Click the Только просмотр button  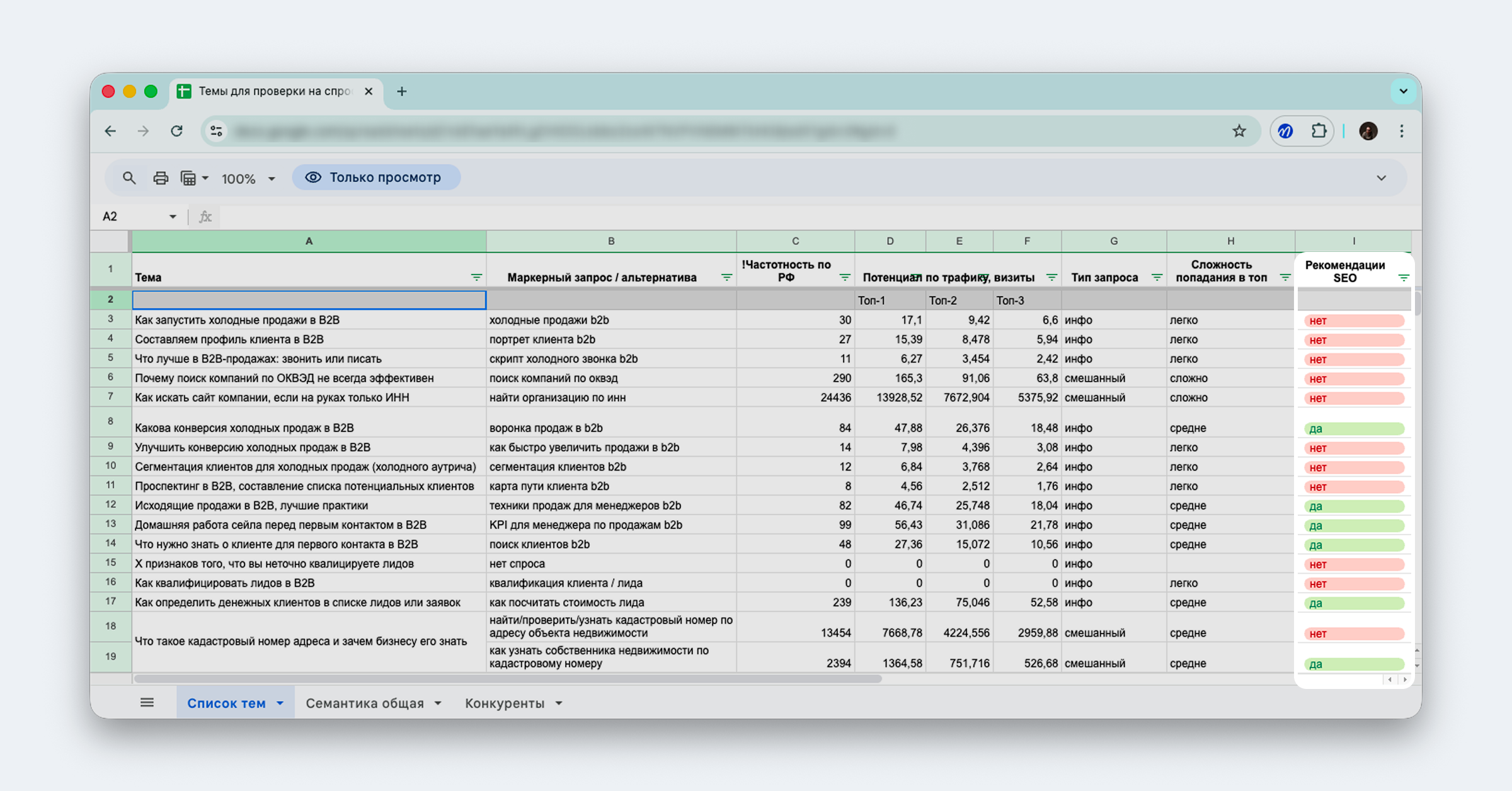point(376,178)
